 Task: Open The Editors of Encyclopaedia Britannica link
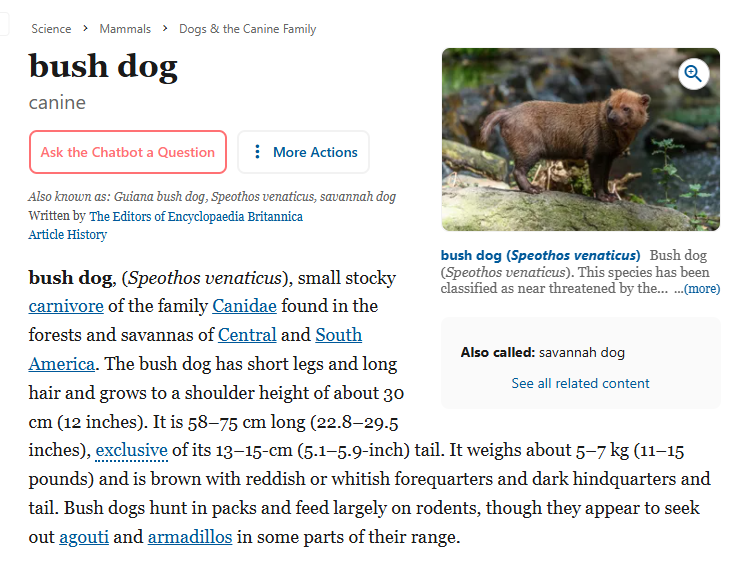[196, 216]
